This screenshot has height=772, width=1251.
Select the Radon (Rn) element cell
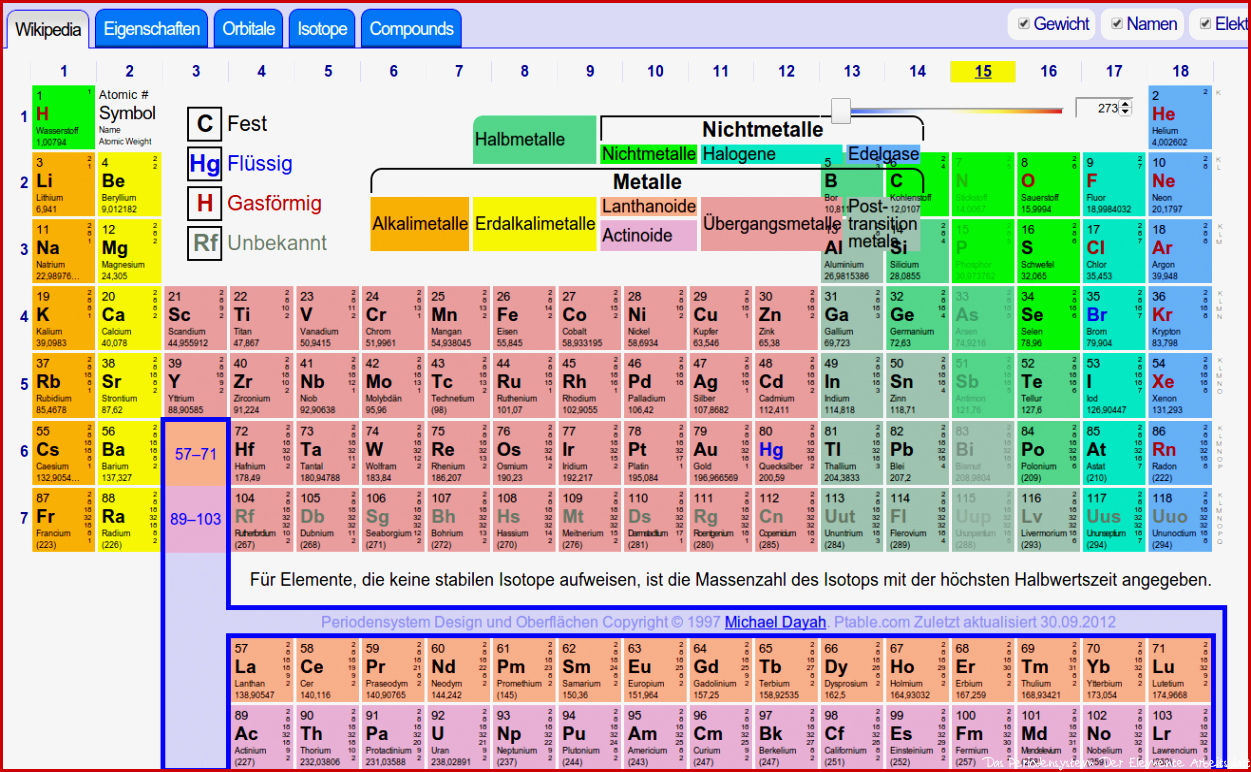pyautogui.click(x=1180, y=453)
